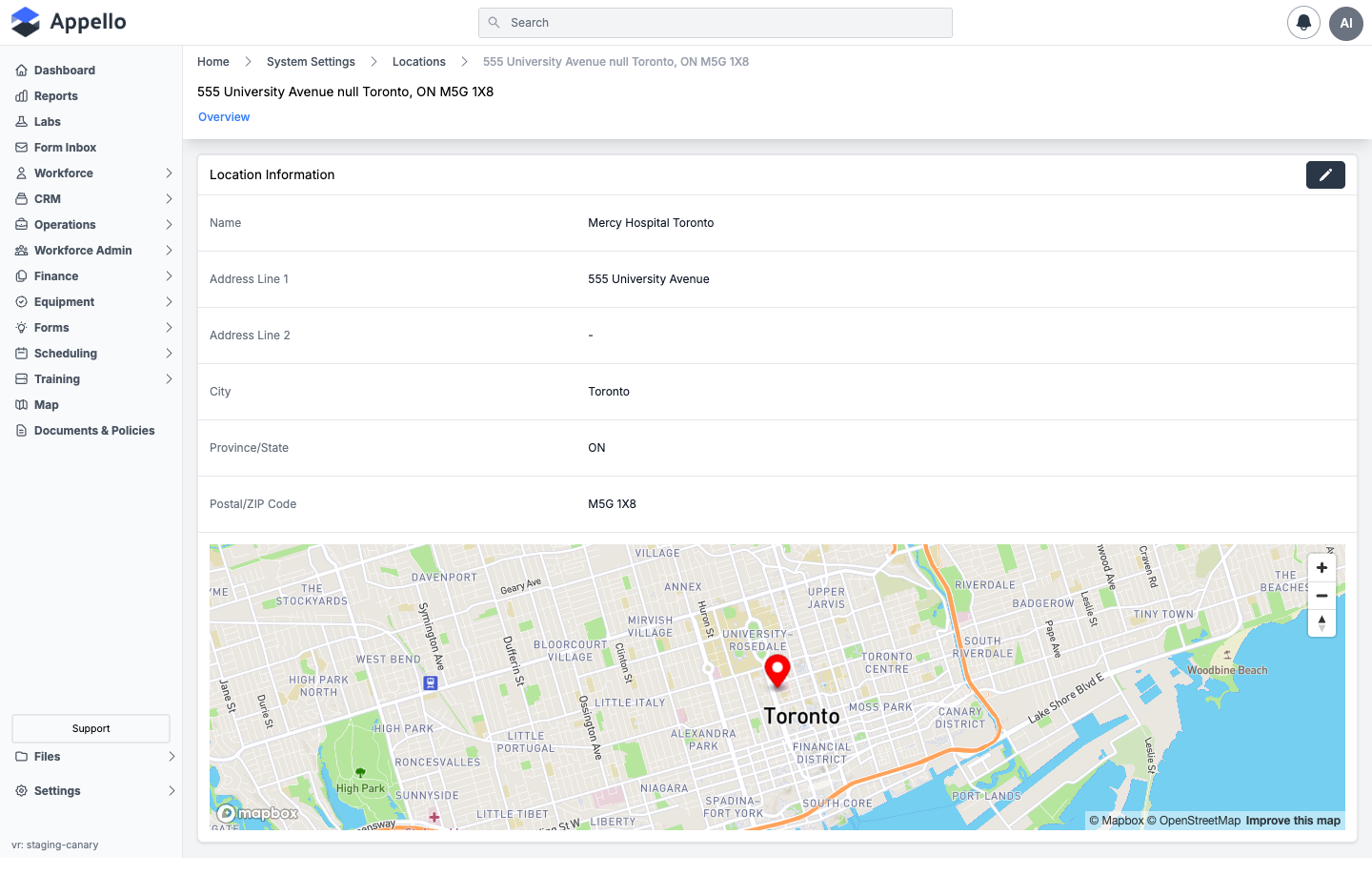This screenshot has height=875, width=1372.
Task: Click the Files folder icon
Action: tap(21, 757)
